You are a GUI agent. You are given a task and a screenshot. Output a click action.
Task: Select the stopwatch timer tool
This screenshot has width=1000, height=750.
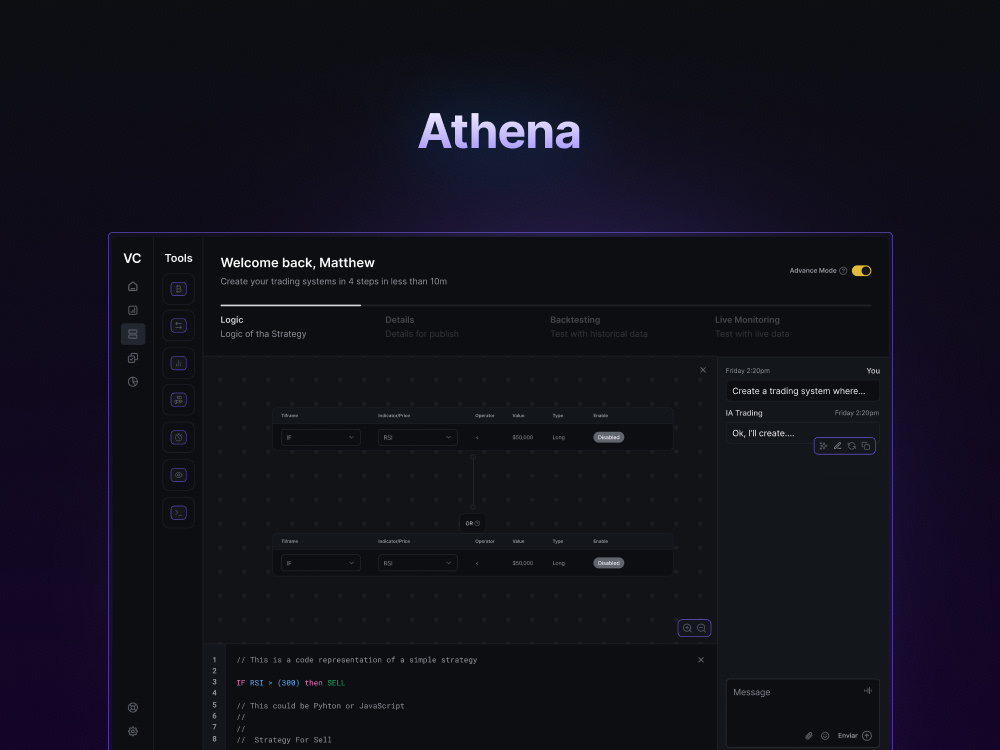tap(179, 438)
